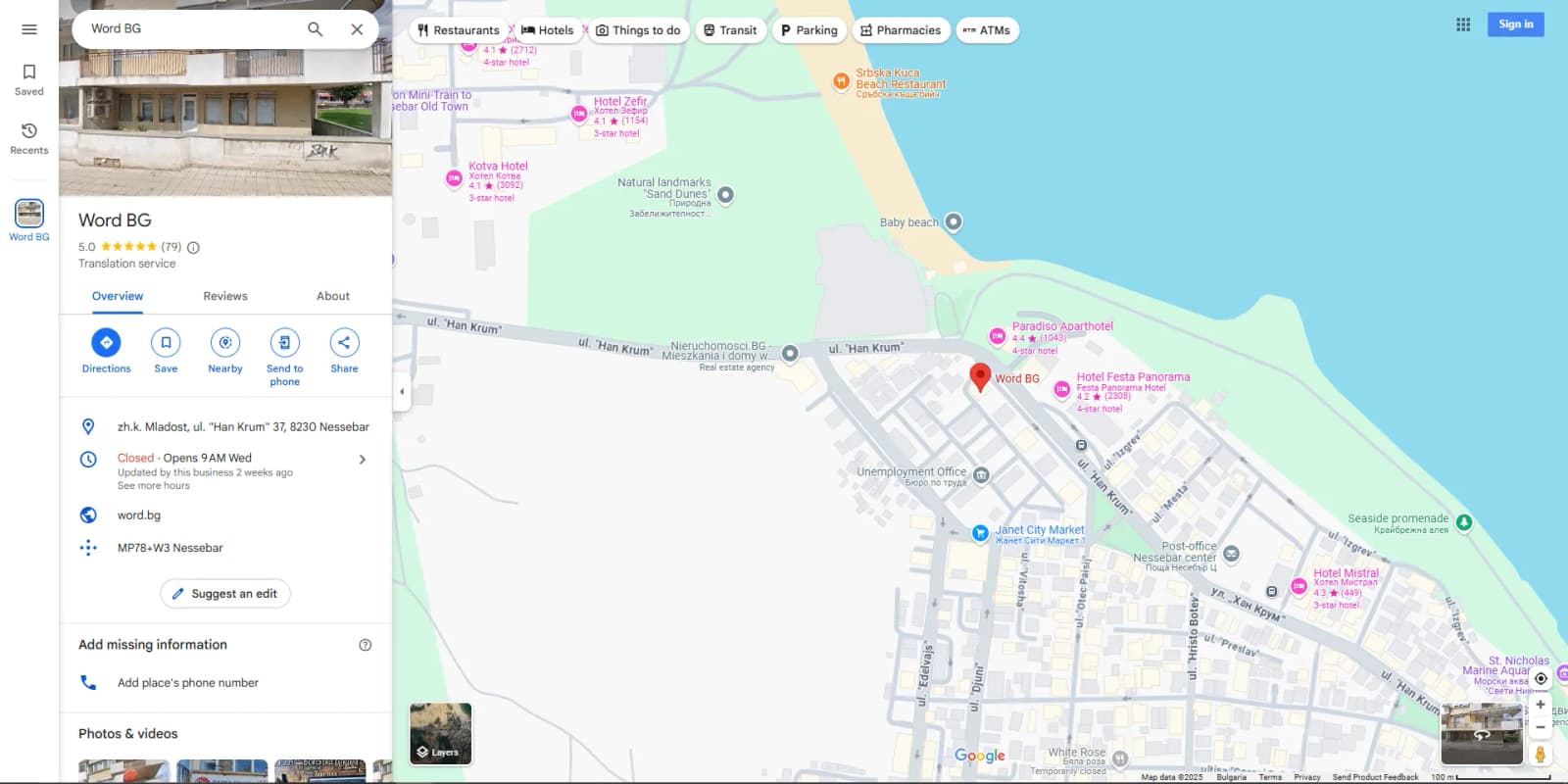Save Word BG to a list
Screen dimensions: 1568x784
[x=166, y=351]
